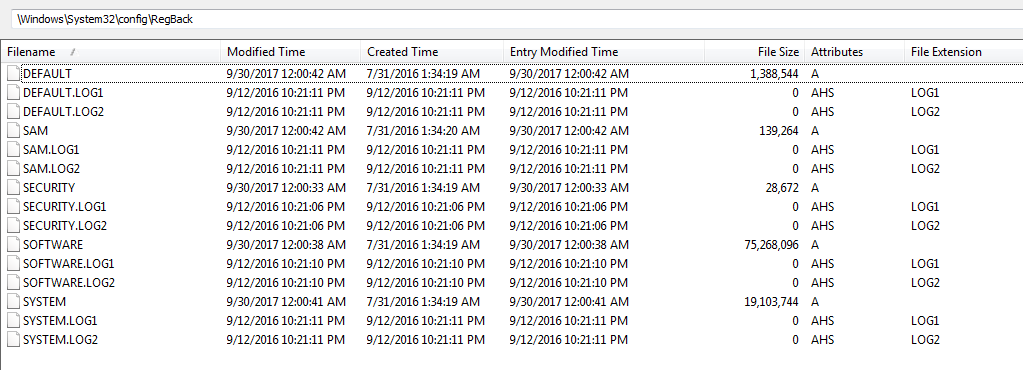Select the SECURITY.LOG2 filename

[x=65, y=225]
